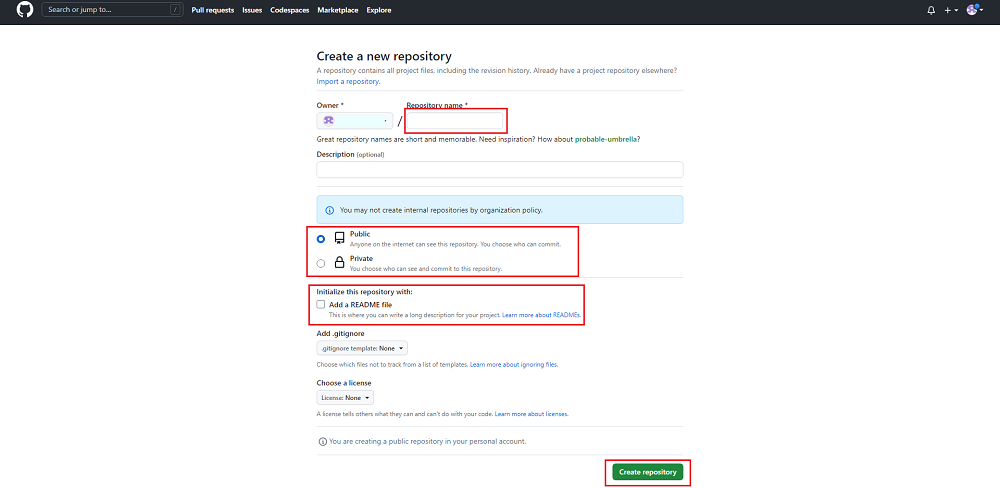
Task: Use the suggested name probable-umbrella
Action: [x=607, y=139]
